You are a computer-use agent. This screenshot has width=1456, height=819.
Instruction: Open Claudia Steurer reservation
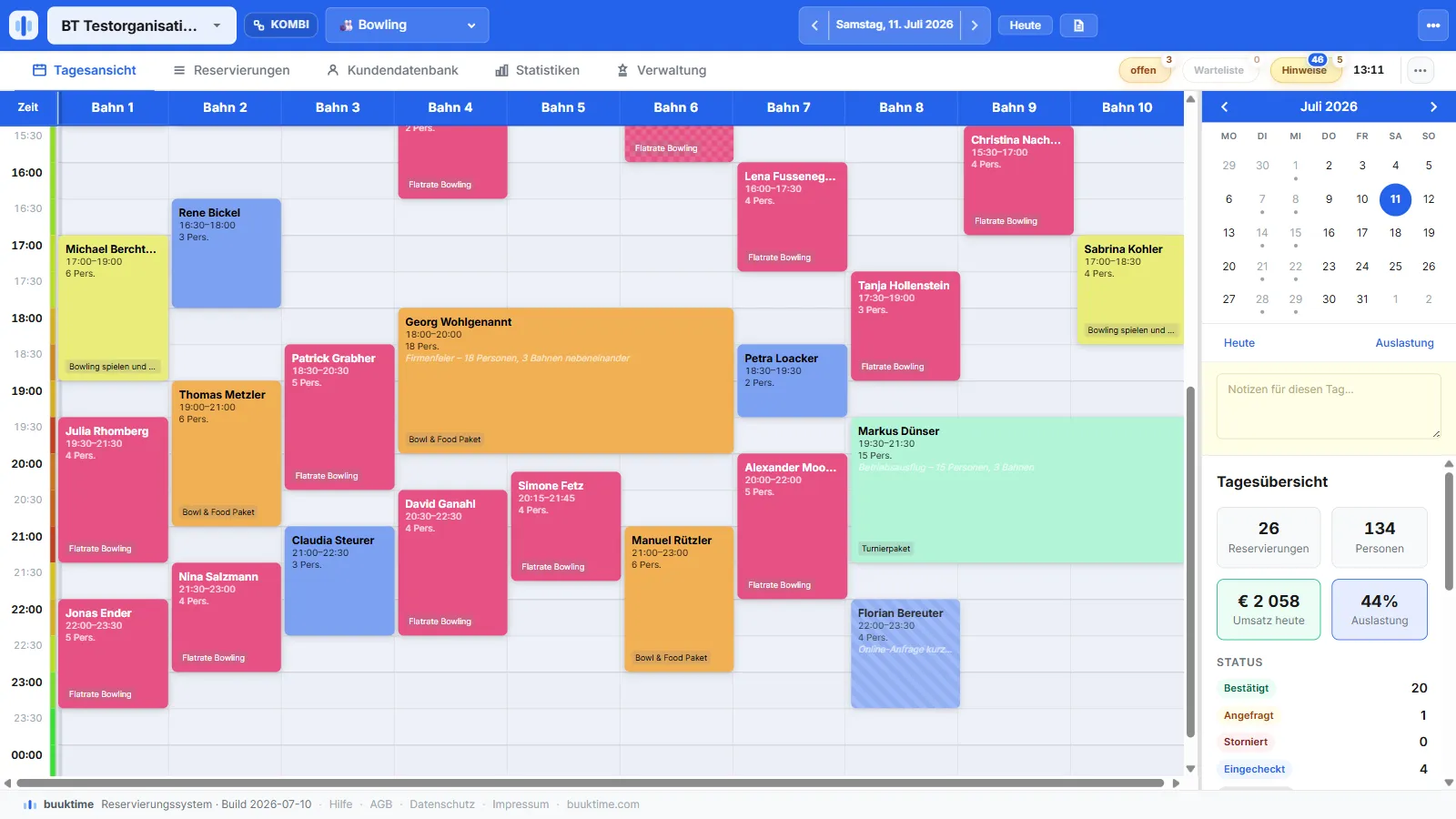coord(339,581)
